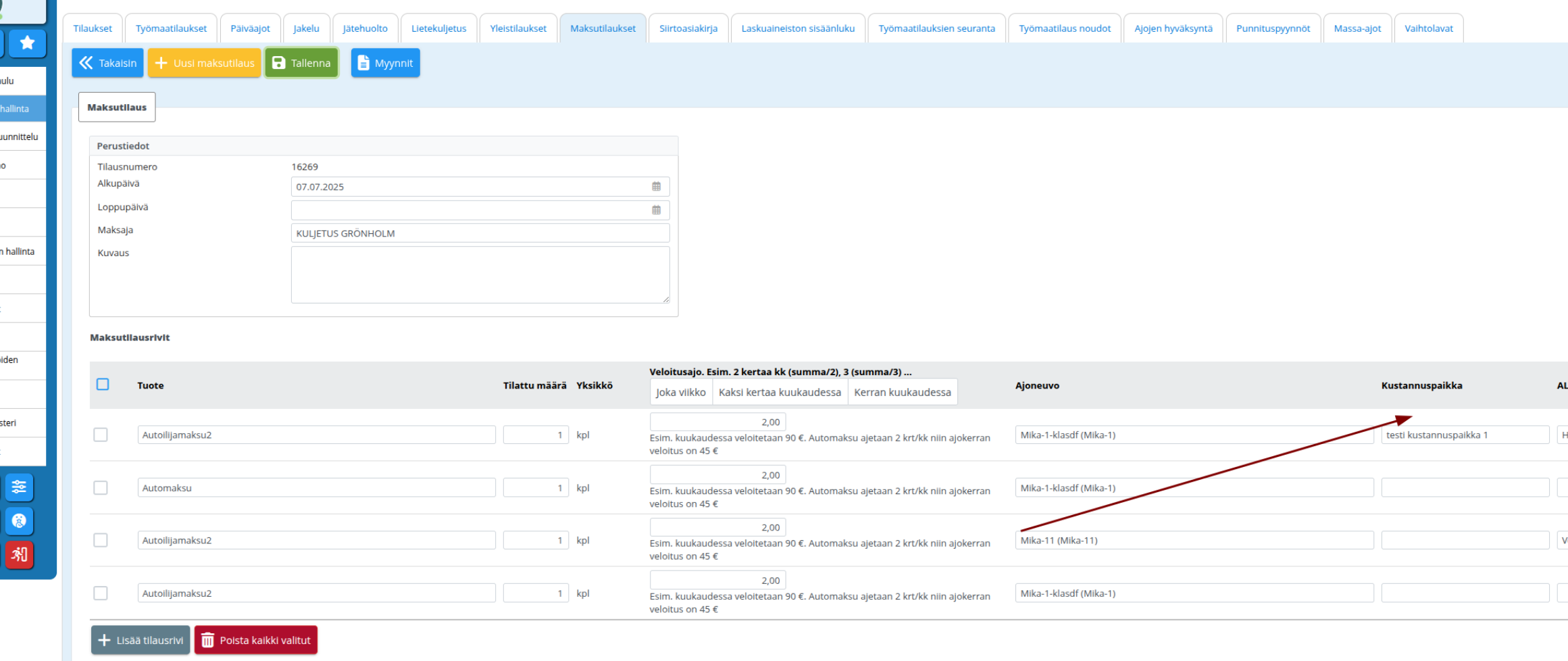Open the Maksaja field KULJETUS GRÖNHOLM
Image resolution: width=1568 pixels, height=661 pixels.
point(480,233)
